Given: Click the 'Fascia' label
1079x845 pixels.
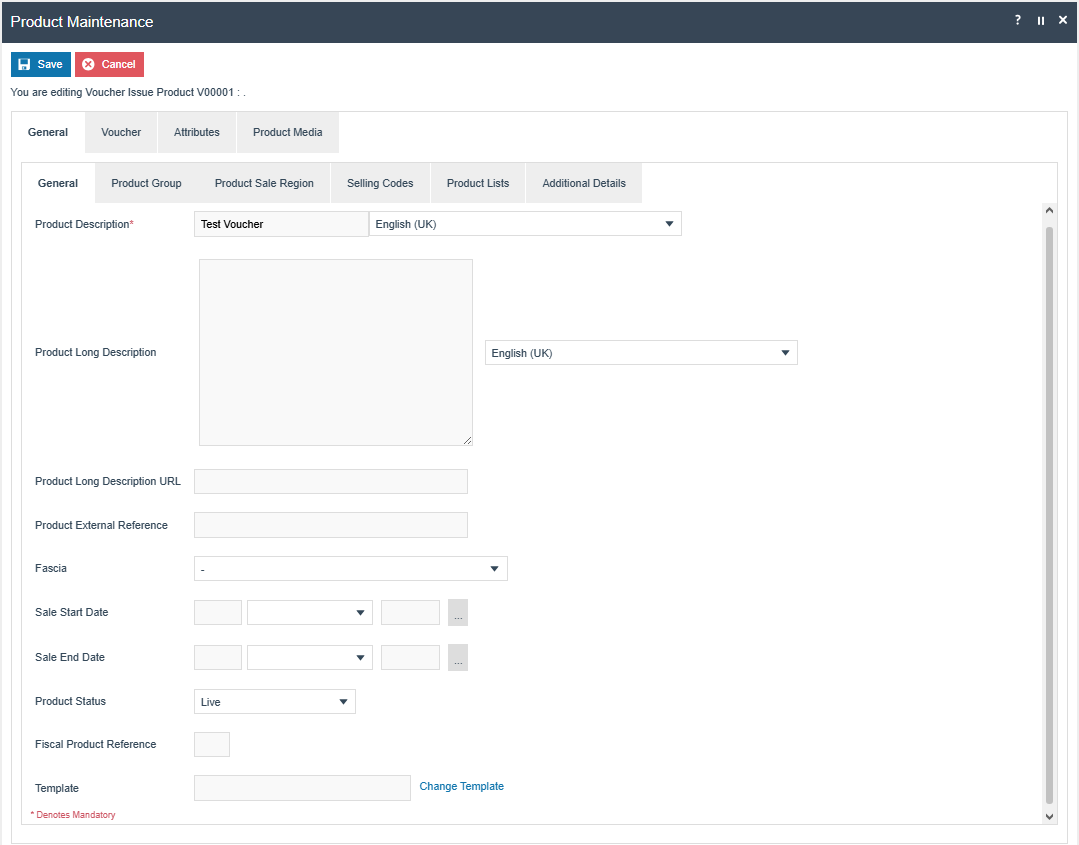Looking at the screenshot, I should [51, 568].
